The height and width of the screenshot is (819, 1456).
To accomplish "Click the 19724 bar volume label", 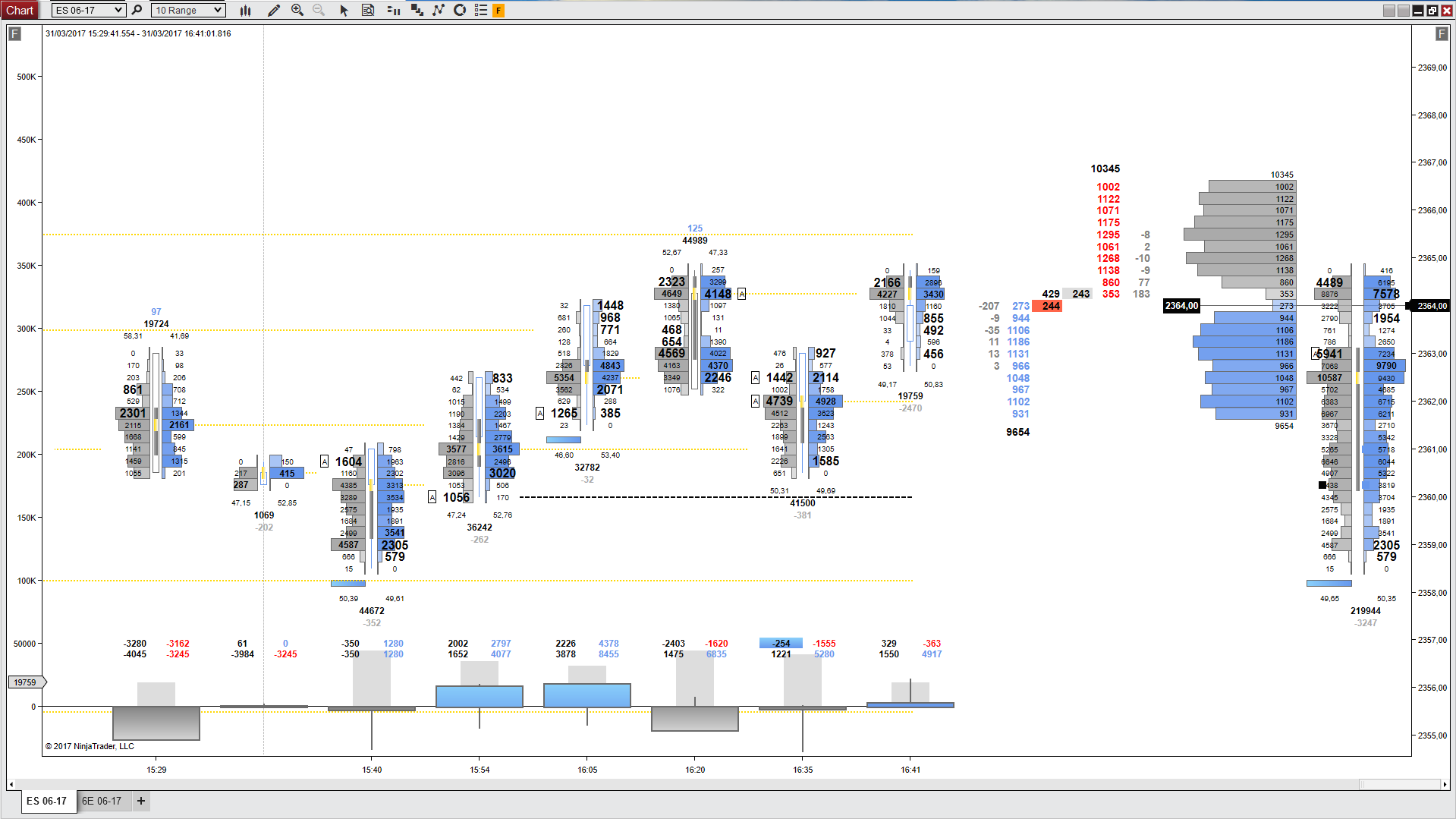I will tap(156, 324).
